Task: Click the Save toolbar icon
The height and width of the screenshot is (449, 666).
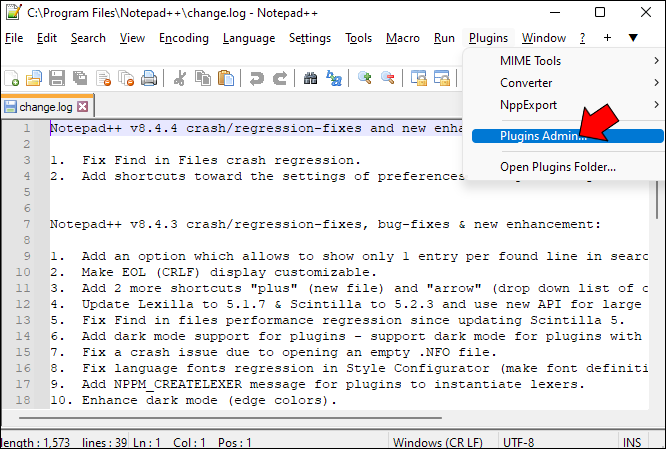Action: pyautogui.click(x=57, y=78)
